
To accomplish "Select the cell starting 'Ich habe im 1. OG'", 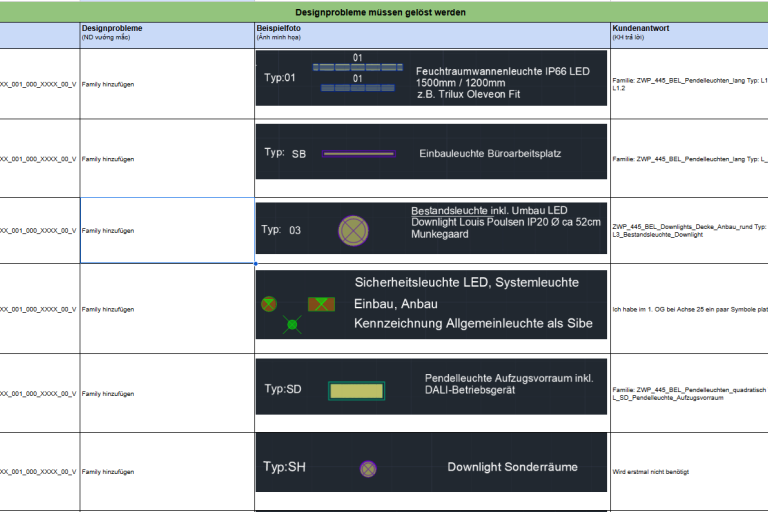I will coord(689,309).
